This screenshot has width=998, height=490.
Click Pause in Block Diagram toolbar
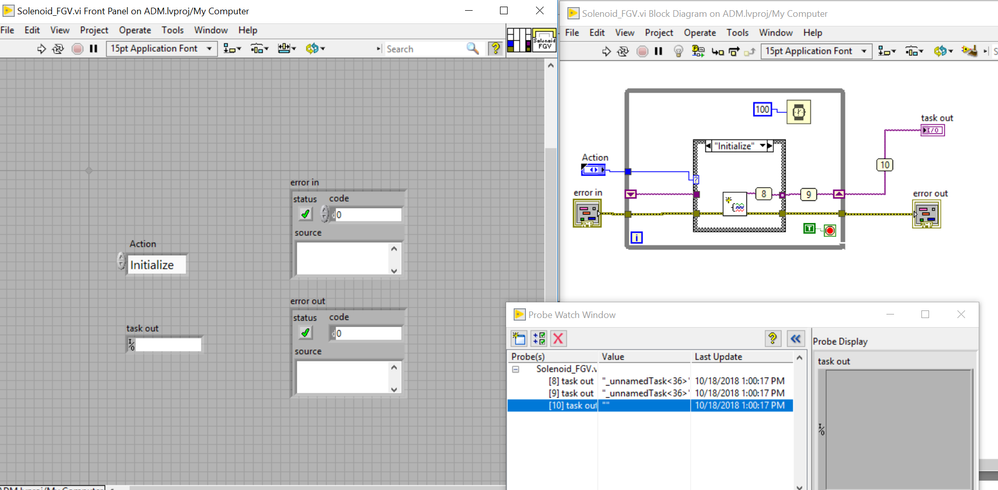[x=659, y=51]
